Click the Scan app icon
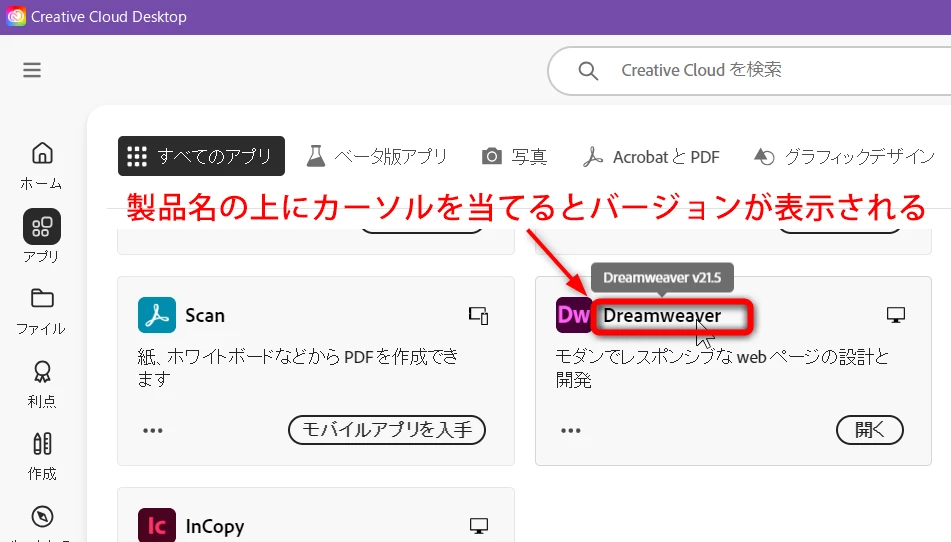This screenshot has height=542, width=951. (157, 315)
